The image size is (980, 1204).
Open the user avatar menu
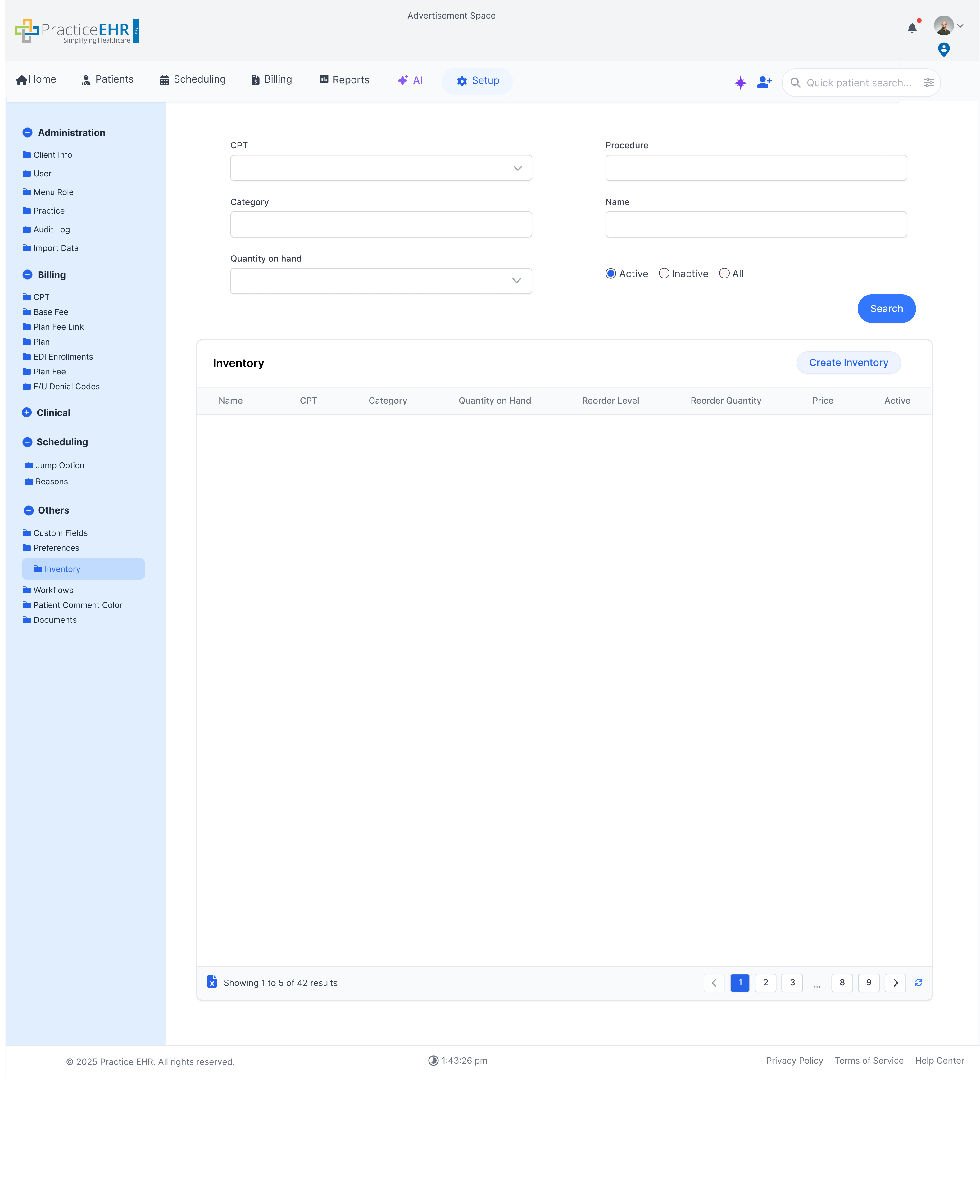[943, 25]
